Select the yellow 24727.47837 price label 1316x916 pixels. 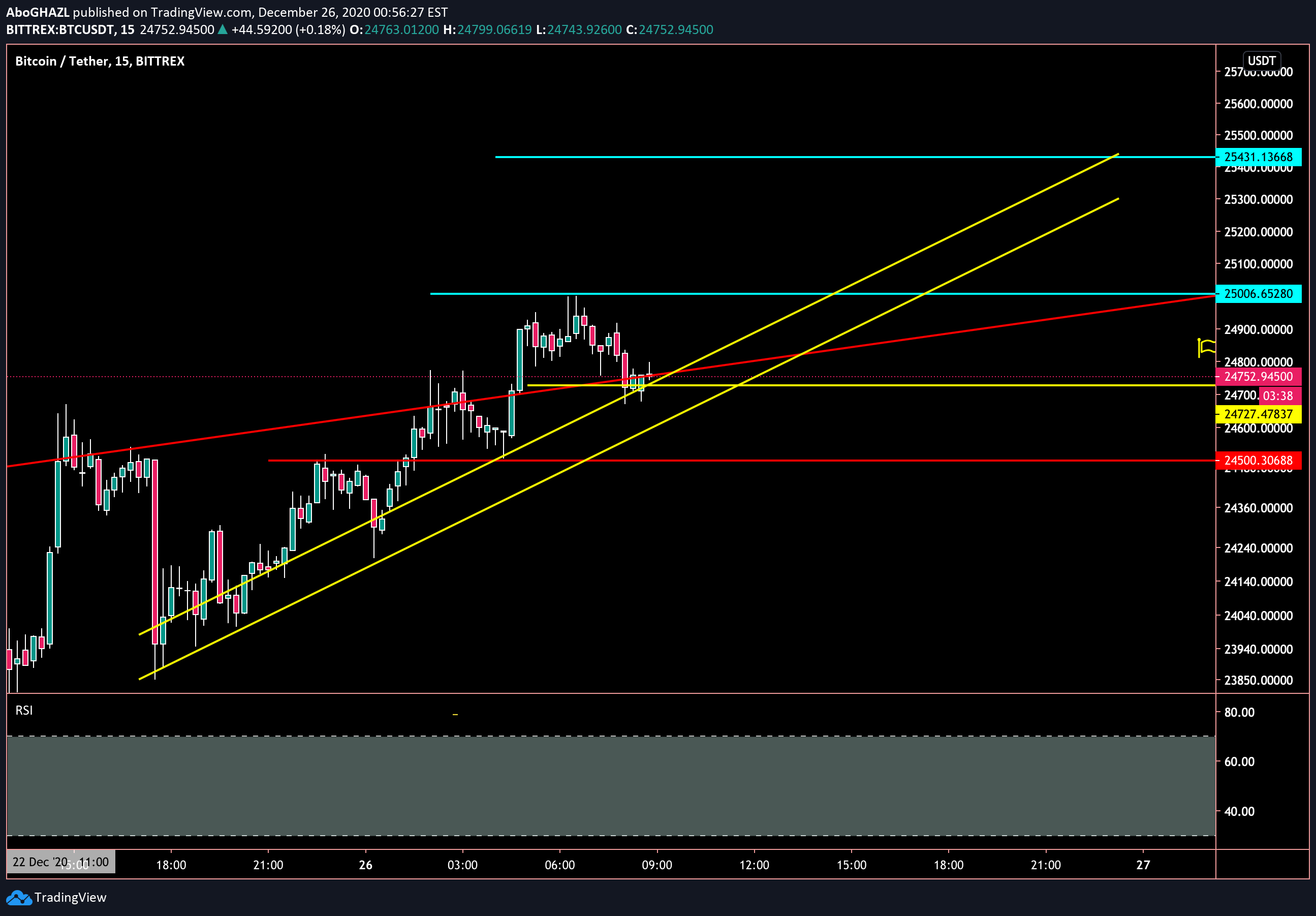1258,414
